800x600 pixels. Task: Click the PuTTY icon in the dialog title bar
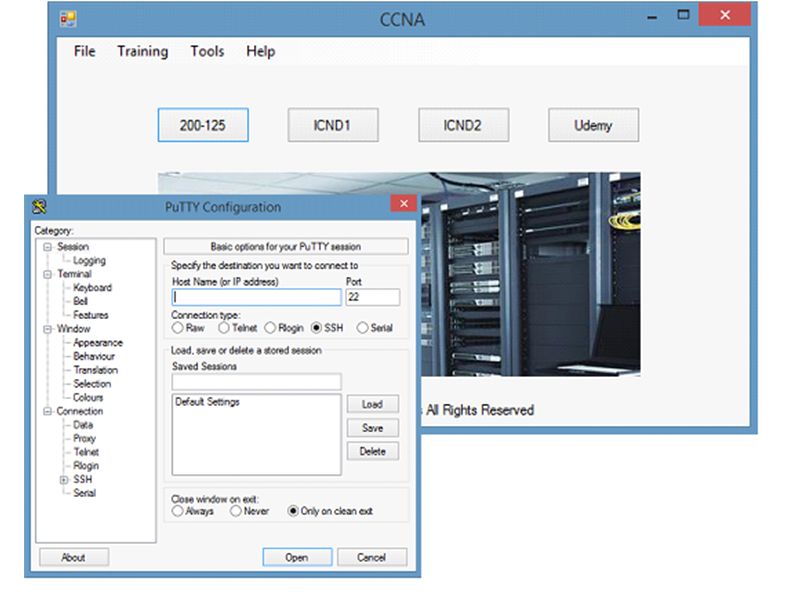pyautogui.click(x=39, y=207)
